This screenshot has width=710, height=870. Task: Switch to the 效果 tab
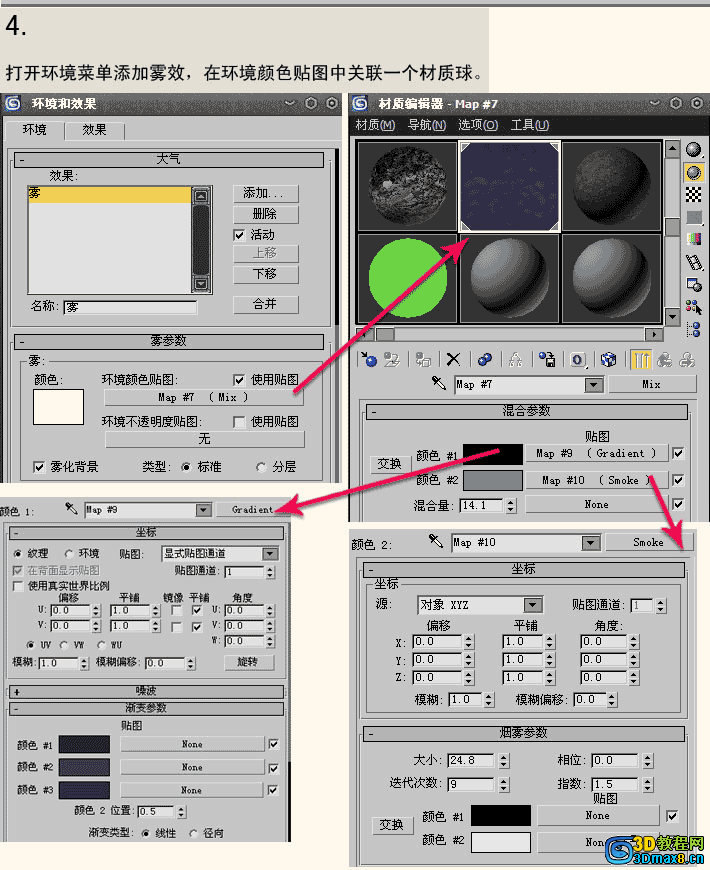coord(94,130)
